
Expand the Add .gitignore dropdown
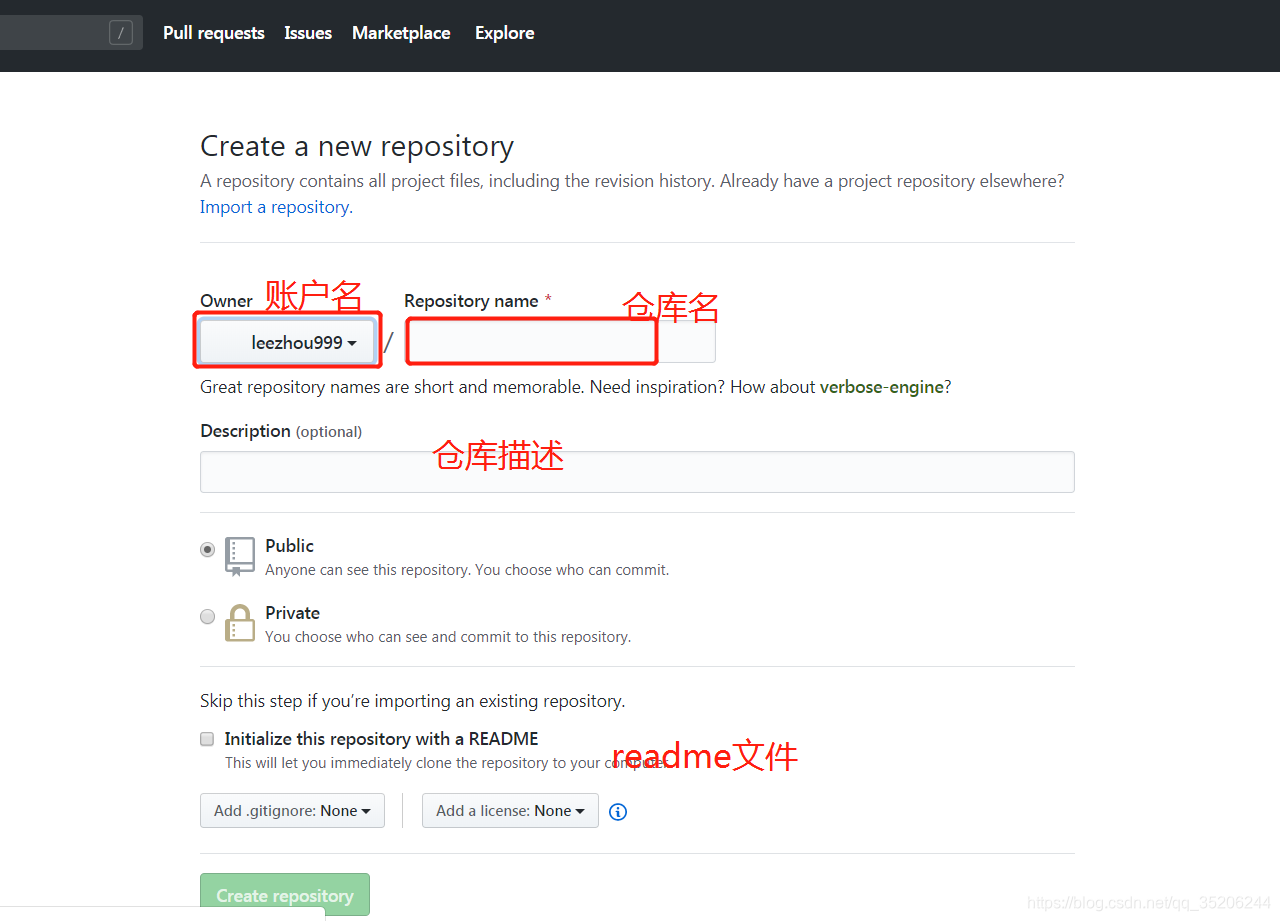point(292,811)
